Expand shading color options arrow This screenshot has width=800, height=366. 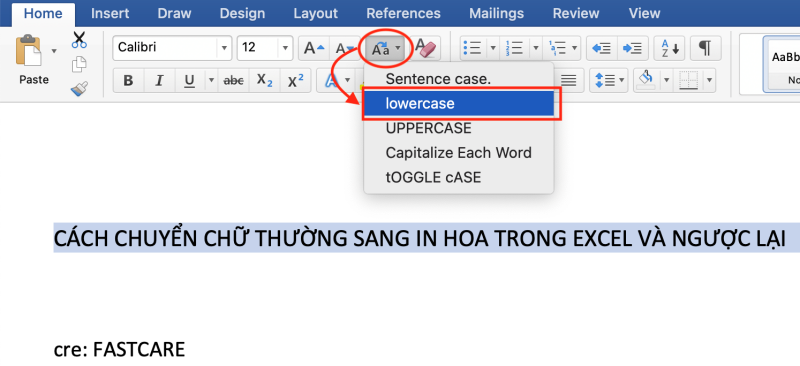pos(666,80)
